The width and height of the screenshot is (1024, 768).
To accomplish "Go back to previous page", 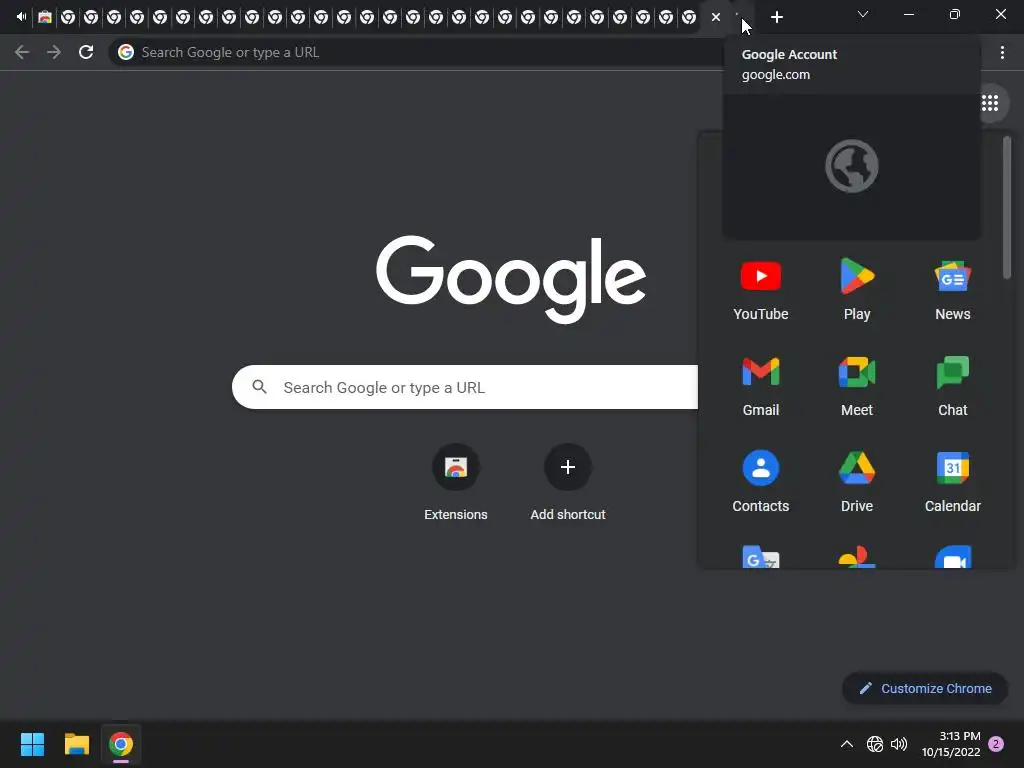I will (x=22, y=52).
